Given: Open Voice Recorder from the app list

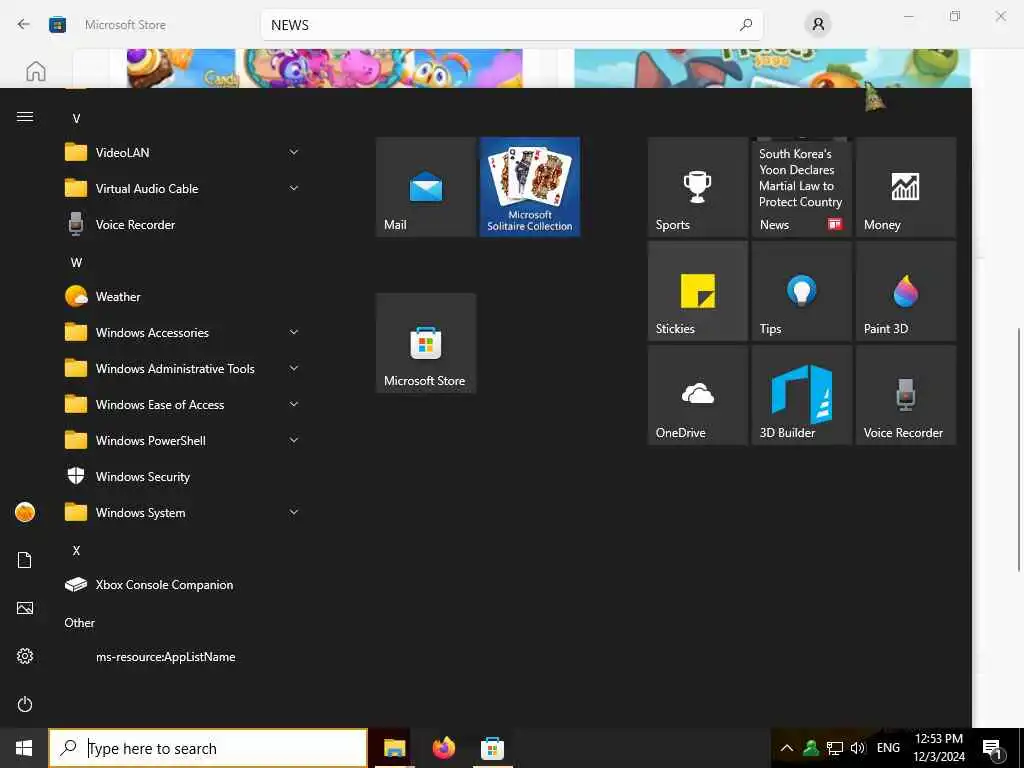Looking at the screenshot, I should coord(182,225).
